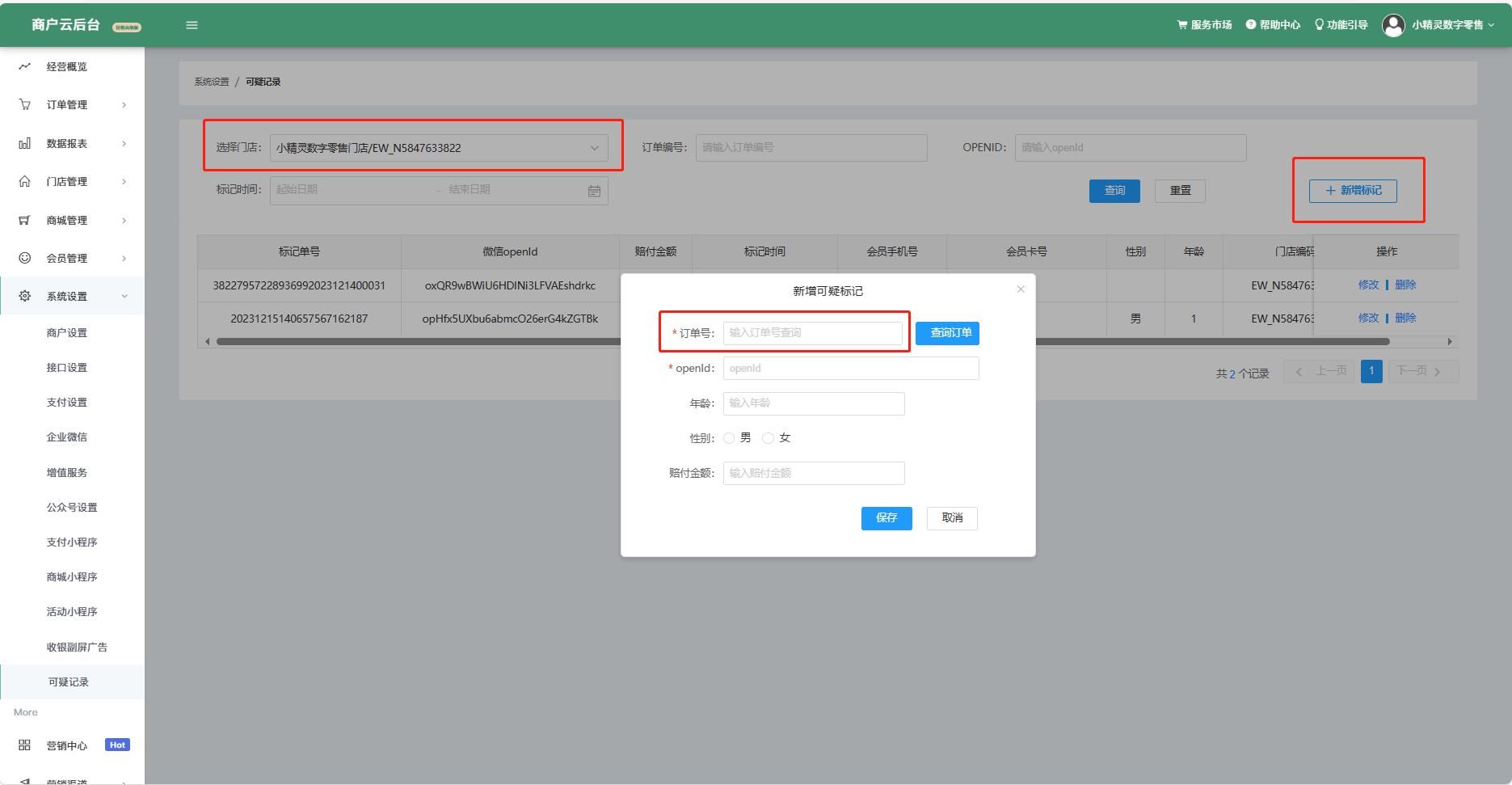Collapse the 系统设置 menu chevron
This screenshot has height=785, width=1512.
point(124,297)
